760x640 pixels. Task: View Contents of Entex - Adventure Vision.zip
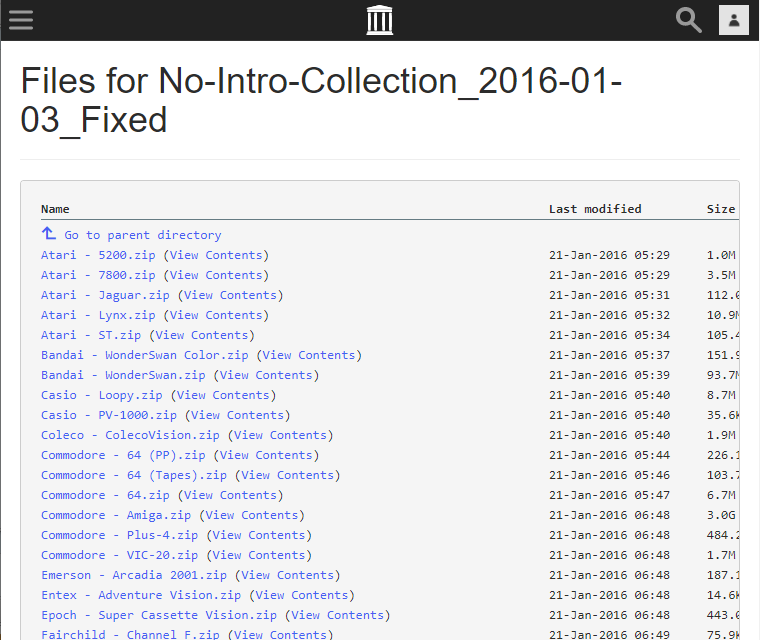click(301, 595)
